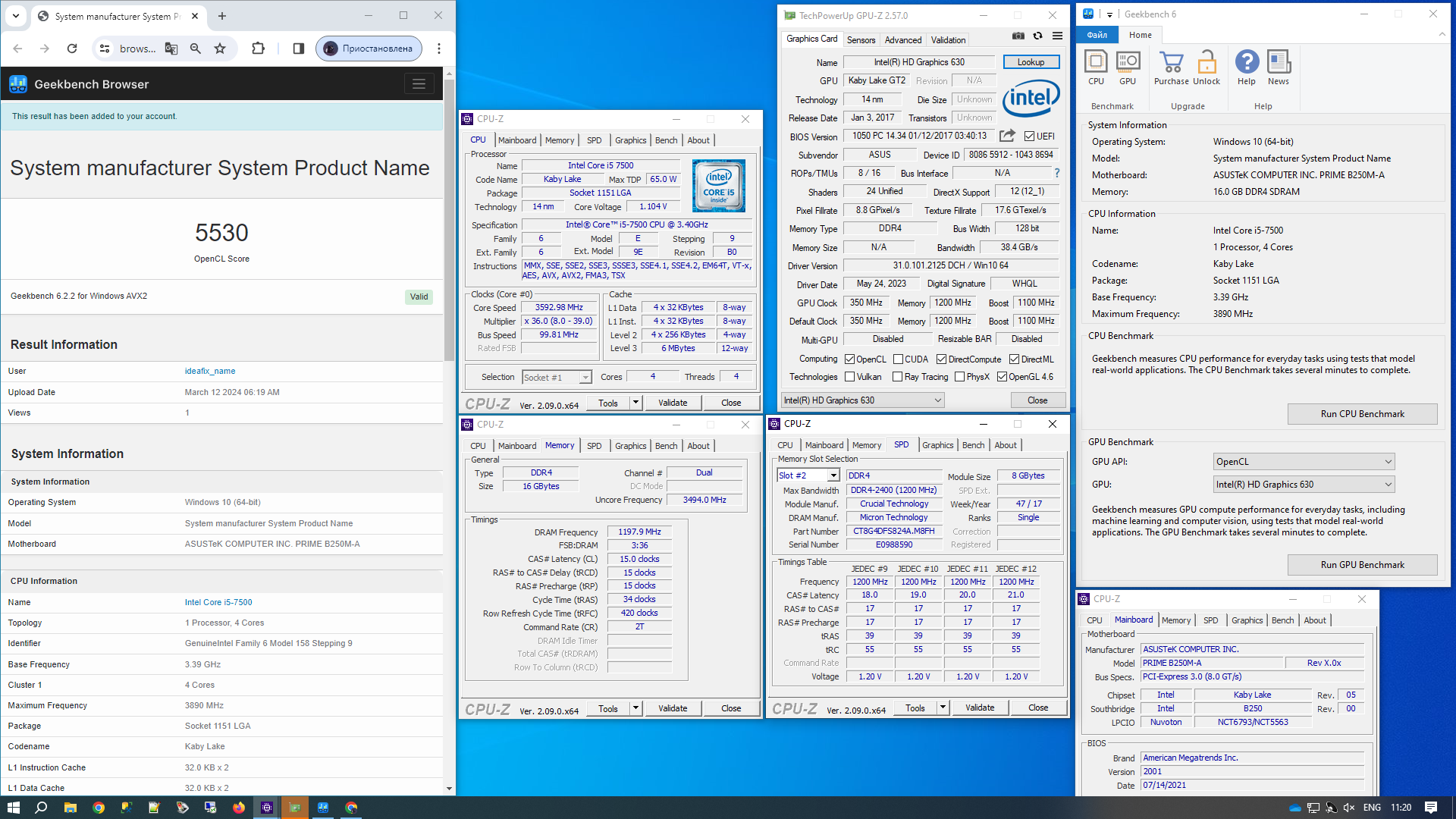This screenshot has height=819, width=1456.
Task: Toggle the Vulkan checkbox in GPU-Z
Action: click(850, 377)
